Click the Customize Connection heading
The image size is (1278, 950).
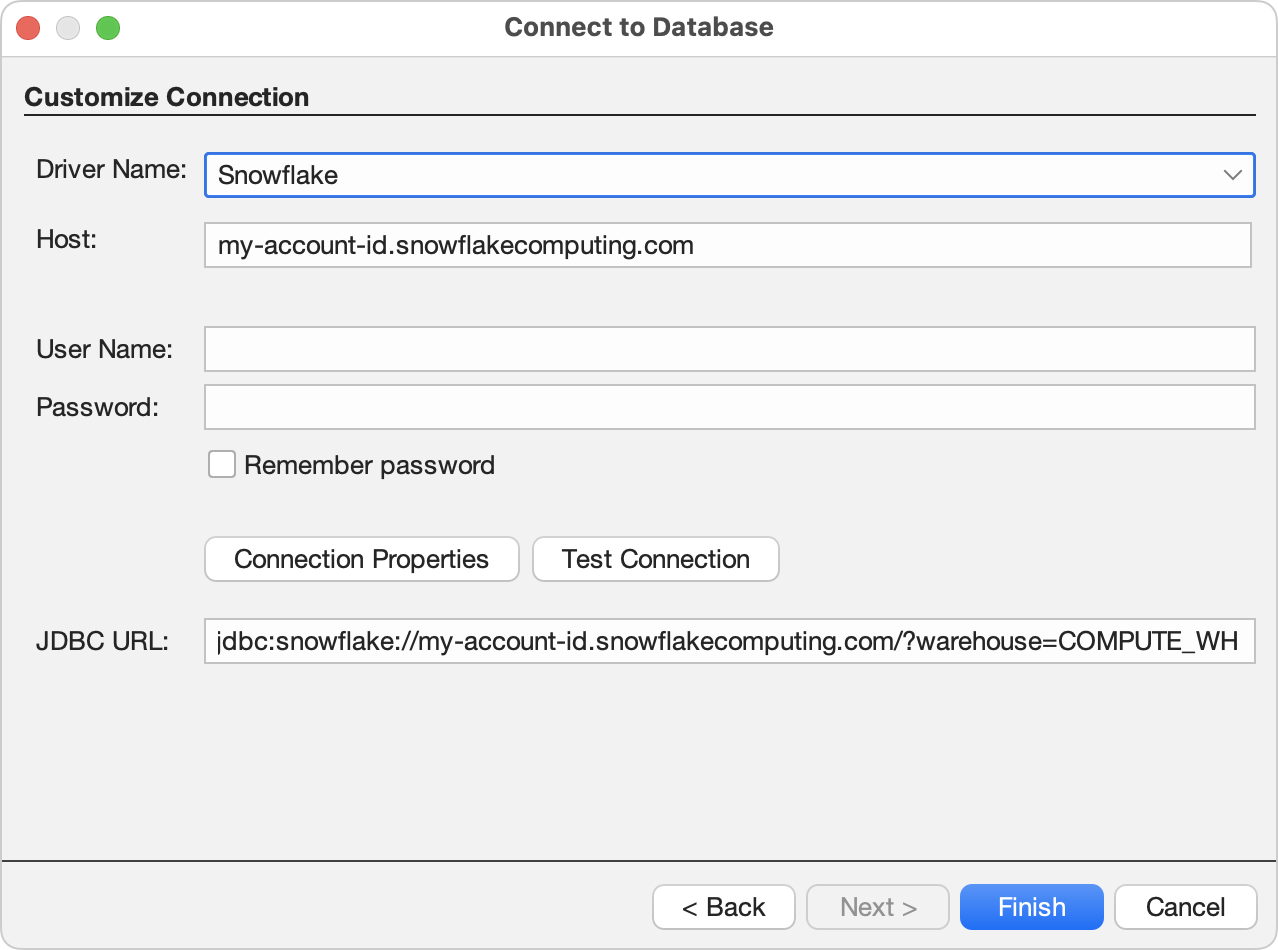tap(166, 97)
